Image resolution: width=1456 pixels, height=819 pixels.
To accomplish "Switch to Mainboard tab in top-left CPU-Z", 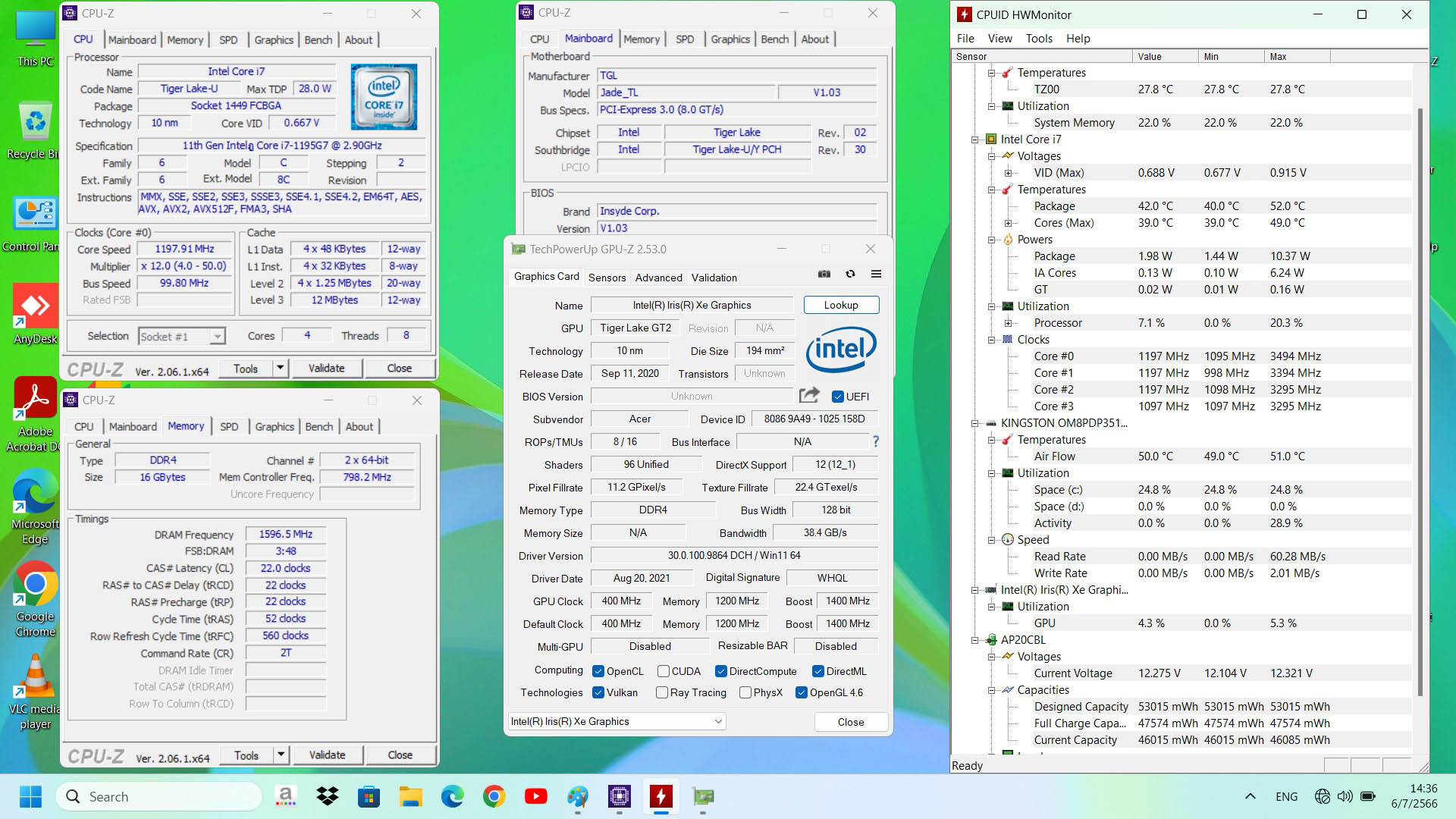I will 132,39.
